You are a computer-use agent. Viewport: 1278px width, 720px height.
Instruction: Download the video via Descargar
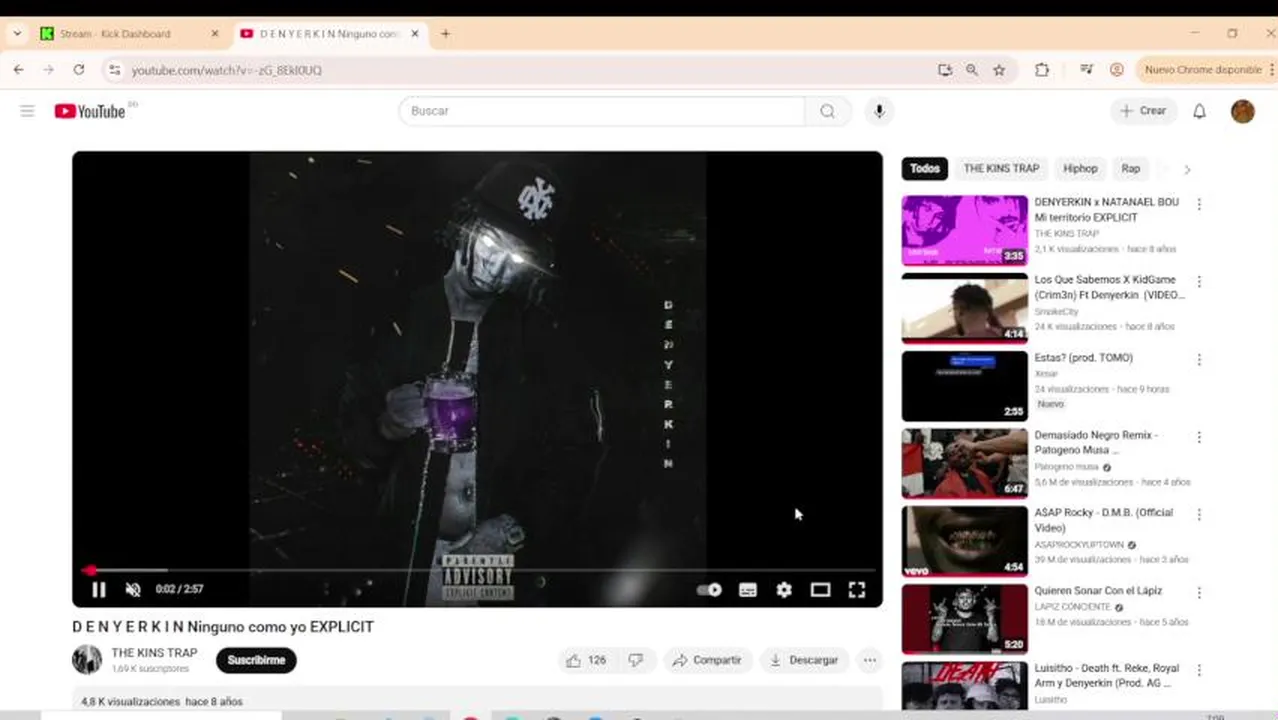(804, 660)
